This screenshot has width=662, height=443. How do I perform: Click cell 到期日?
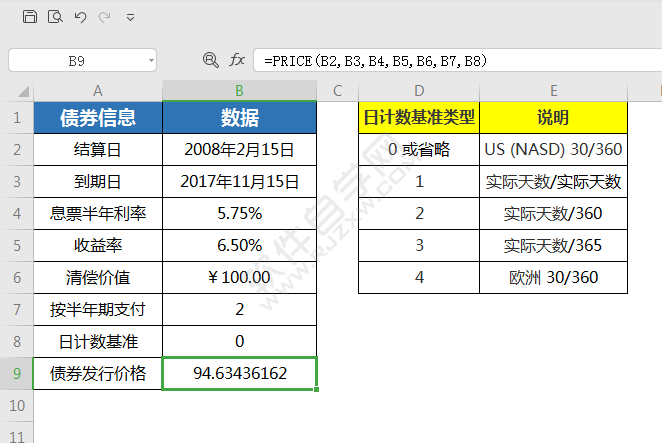98,182
